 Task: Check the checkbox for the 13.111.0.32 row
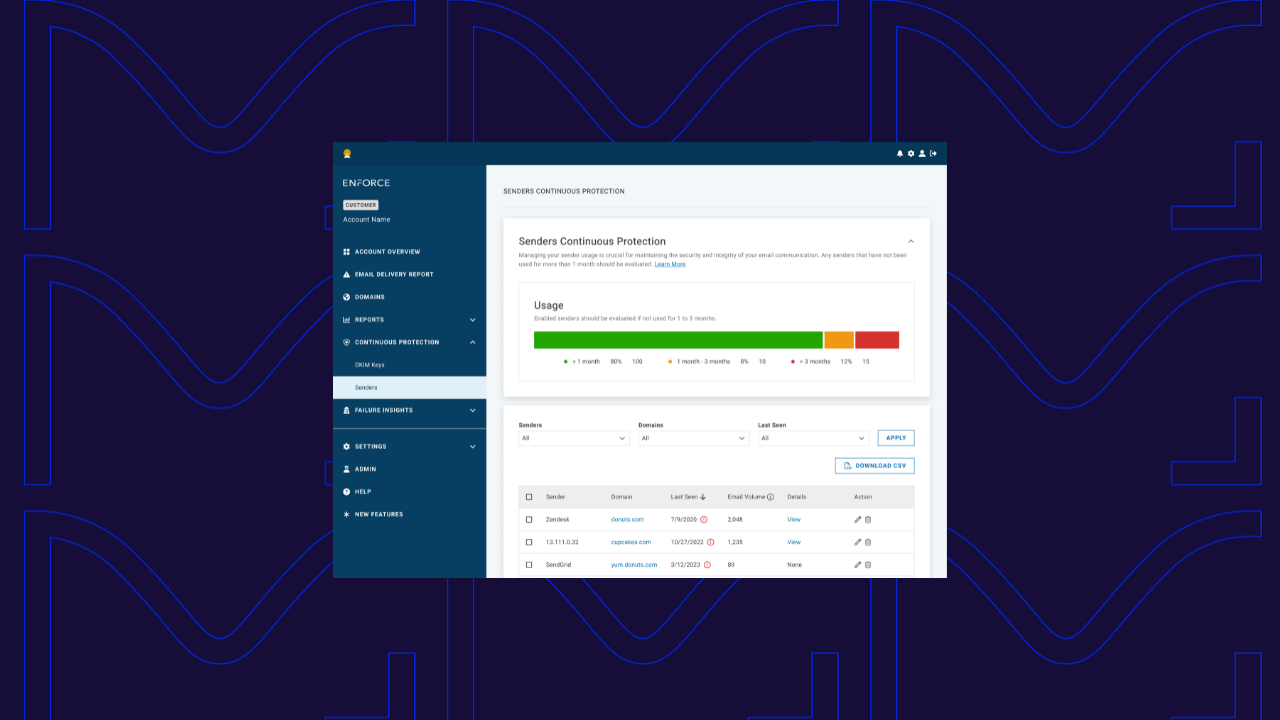(x=529, y=542)
